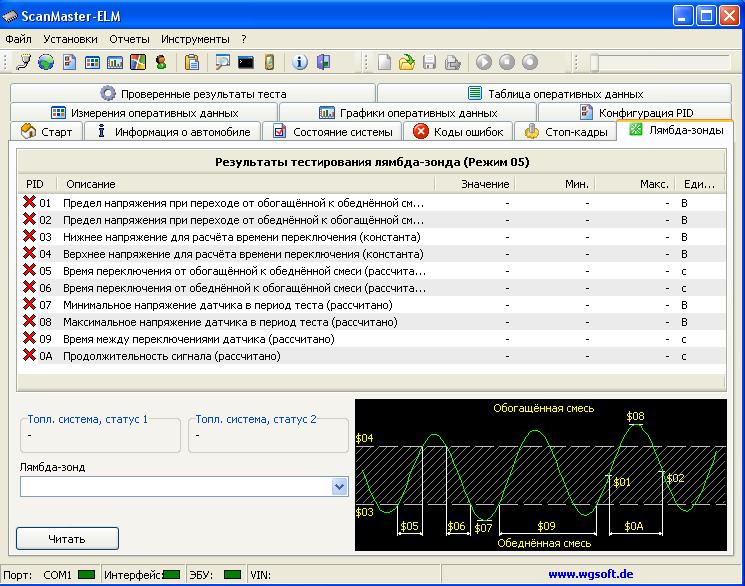Select PID 07 row in the results list
The height and width of the screenshot is (586, 745).
[x=372, y=305]
